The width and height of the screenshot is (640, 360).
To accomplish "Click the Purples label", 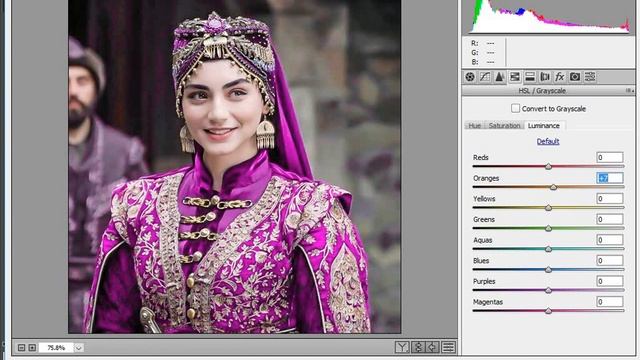I will [484, 281].
